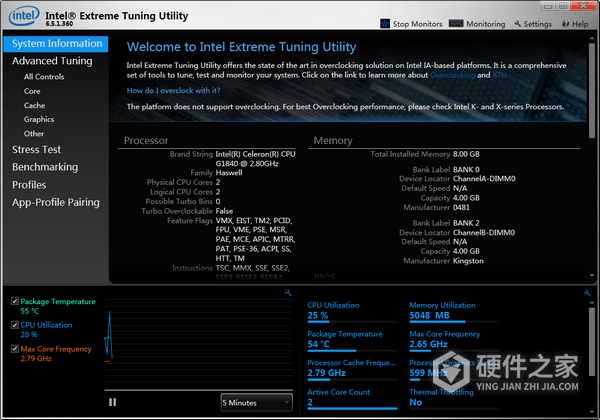Click the Stop Monitors waveform icon
Viewport: 600px width, 420px height.
[385, 24]
